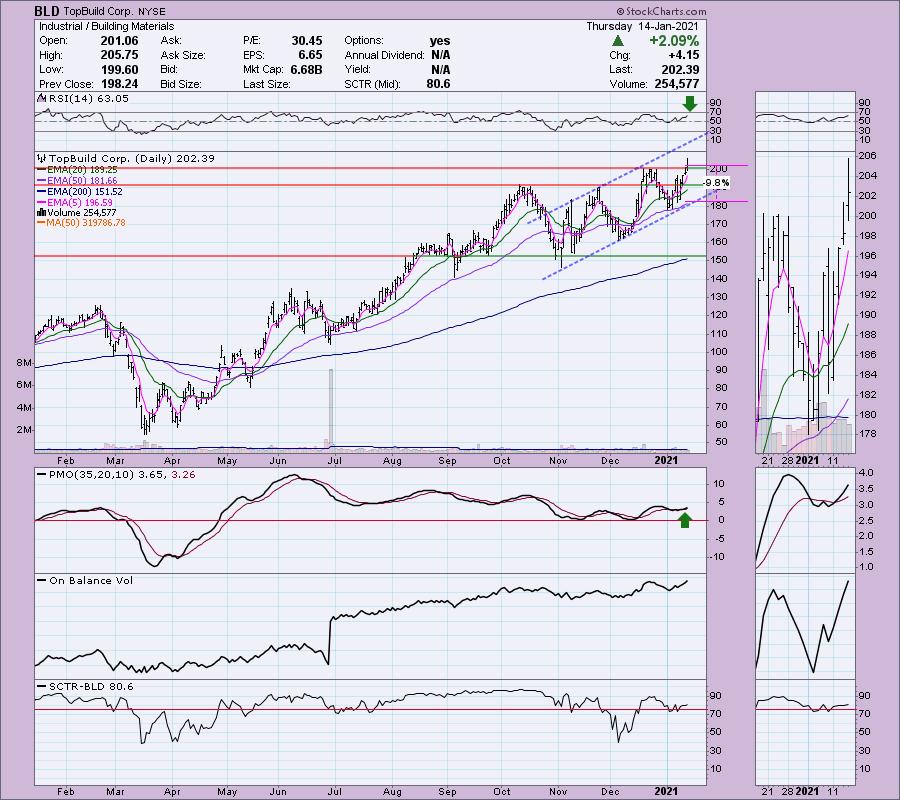
Task: Select the 2M label on volume axis
Action: coord(24,430)
